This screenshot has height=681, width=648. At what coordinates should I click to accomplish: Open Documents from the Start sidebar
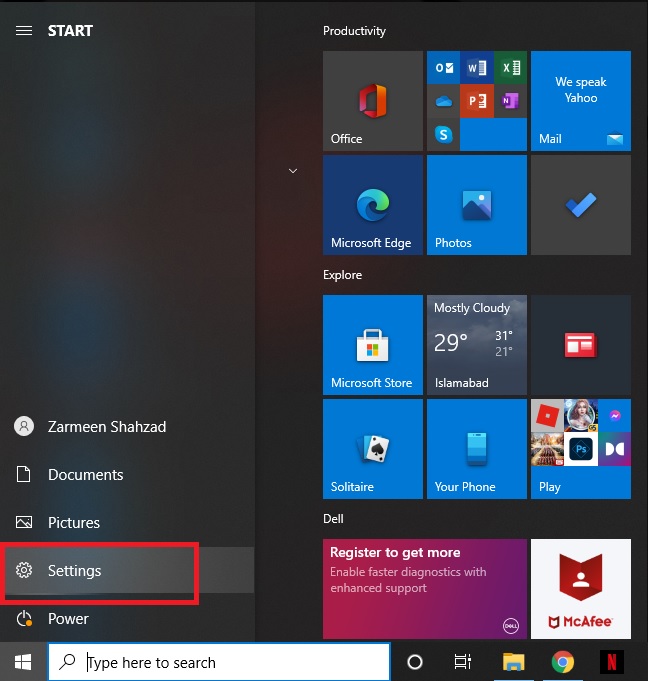[x=127, y=474]
